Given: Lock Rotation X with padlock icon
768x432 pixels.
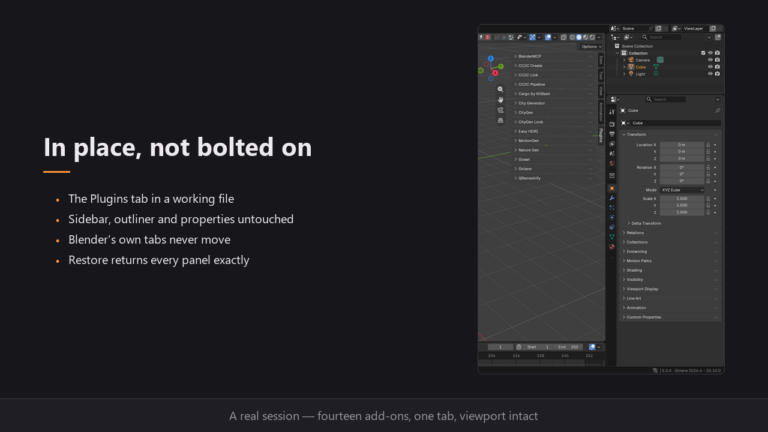Looking at the screenshot, I should (x=708, y=168).
